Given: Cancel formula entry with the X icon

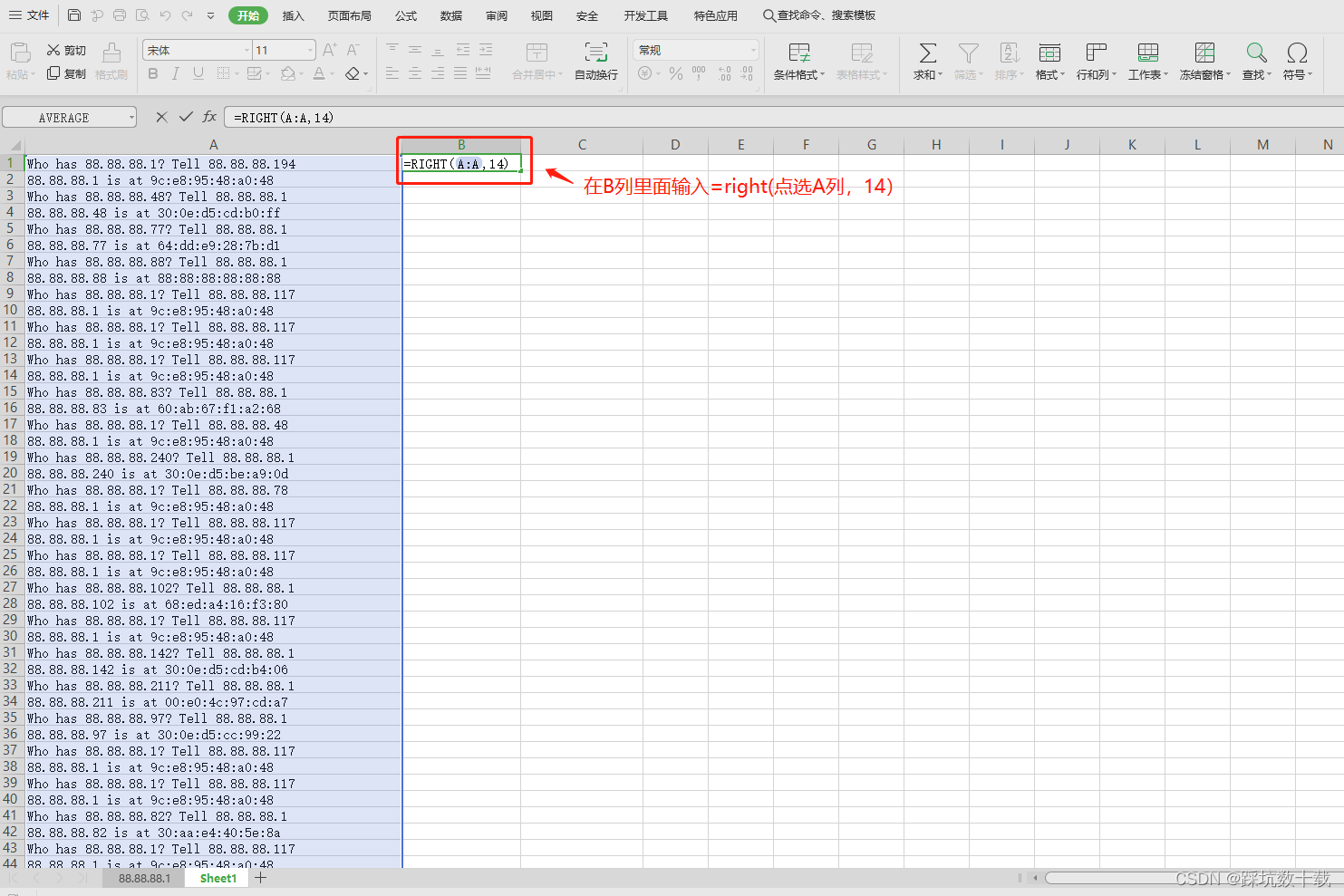Looking at the screenshot, I should (x=161, y=117).
